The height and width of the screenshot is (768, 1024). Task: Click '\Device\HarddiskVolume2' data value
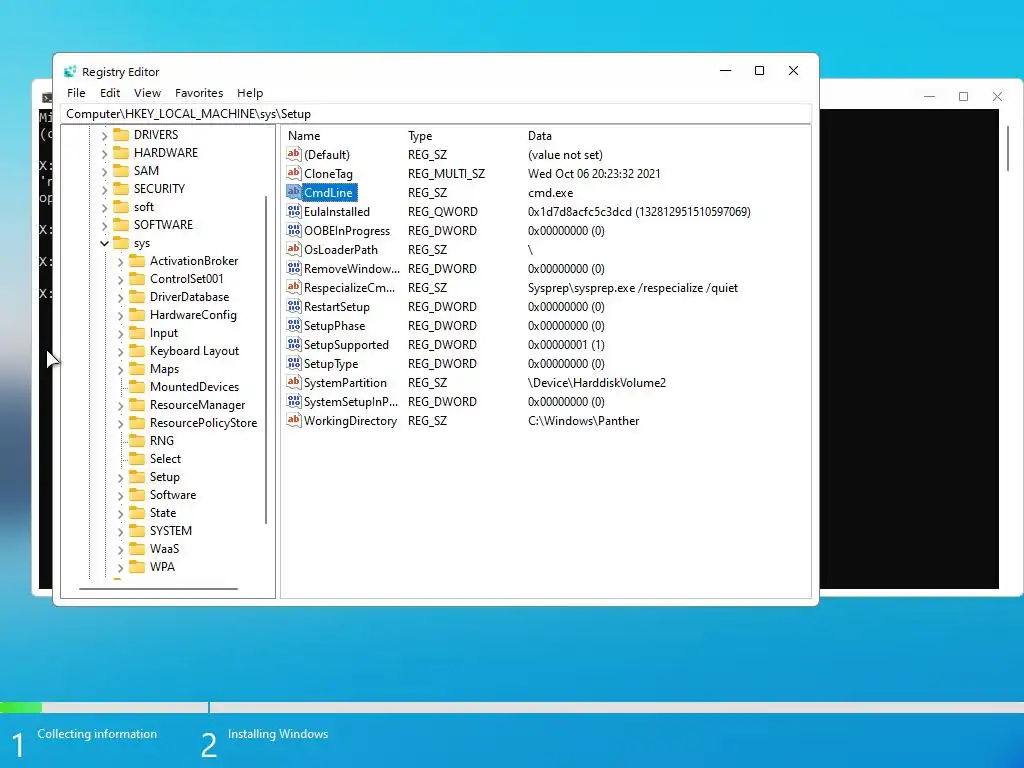pos(597,383)
